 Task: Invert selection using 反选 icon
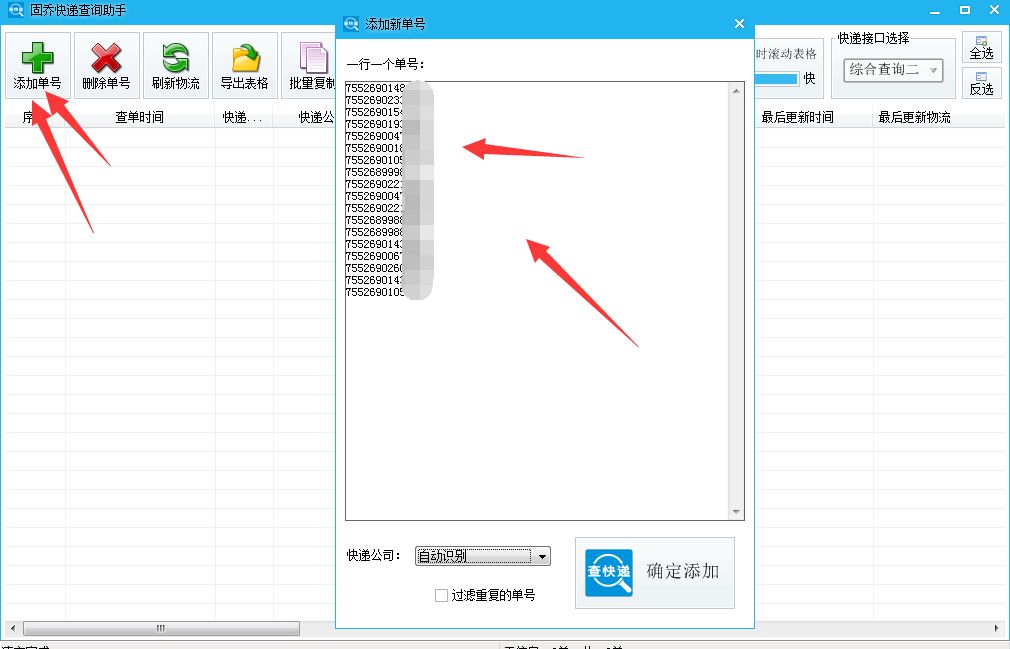point(982,77)
